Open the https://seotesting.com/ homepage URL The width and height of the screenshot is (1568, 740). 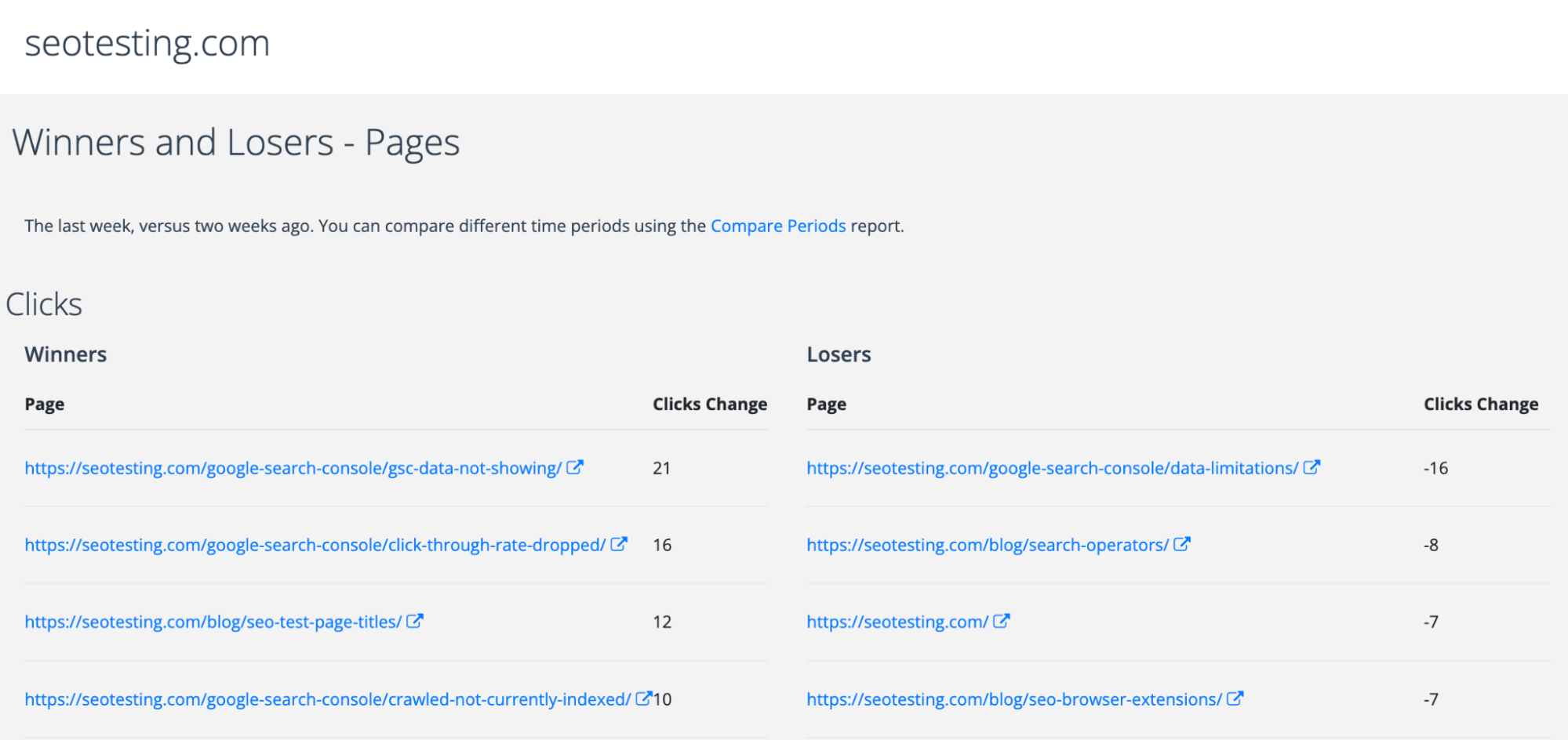click(x=897, y=622)
